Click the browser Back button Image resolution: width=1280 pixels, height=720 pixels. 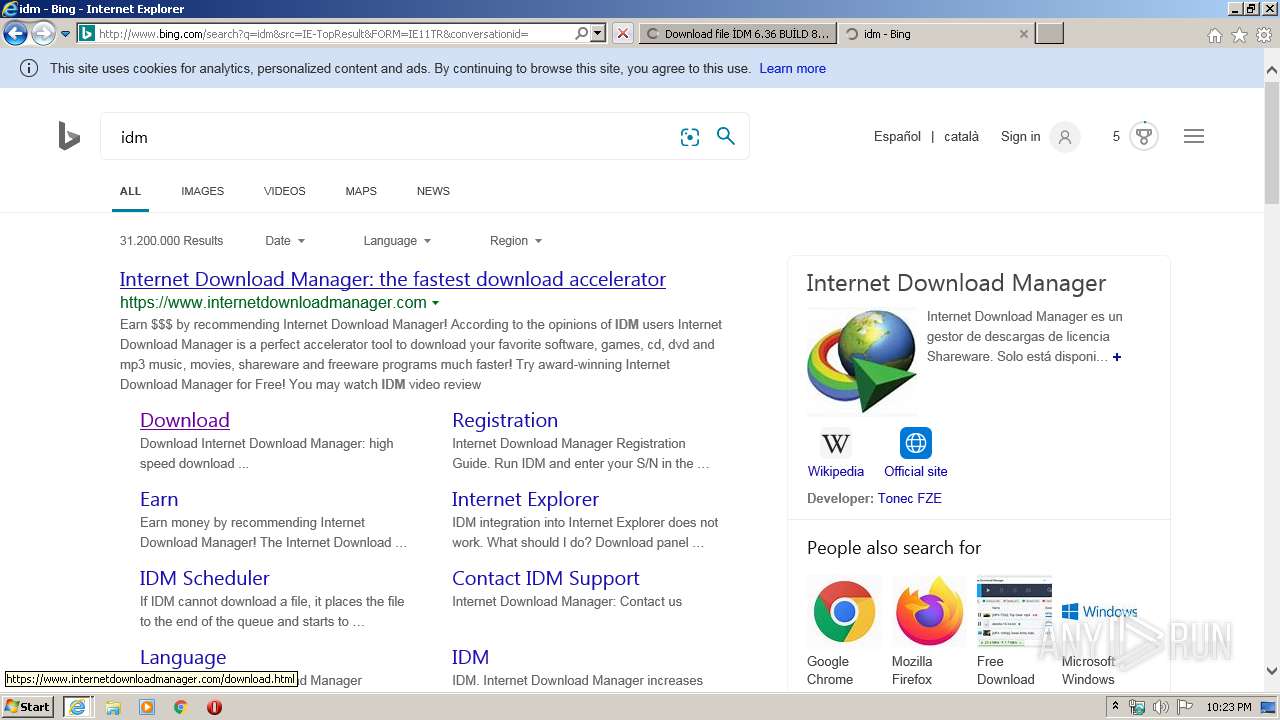[x=15, y=33]
